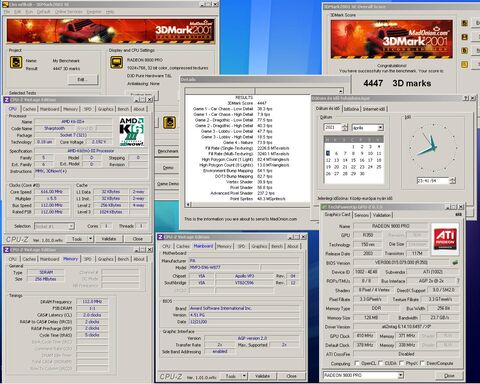This screenshot has width=480, height=384.
Task: Click Validate in the mainboard CPU-Z window
Action: pos(262,376)
